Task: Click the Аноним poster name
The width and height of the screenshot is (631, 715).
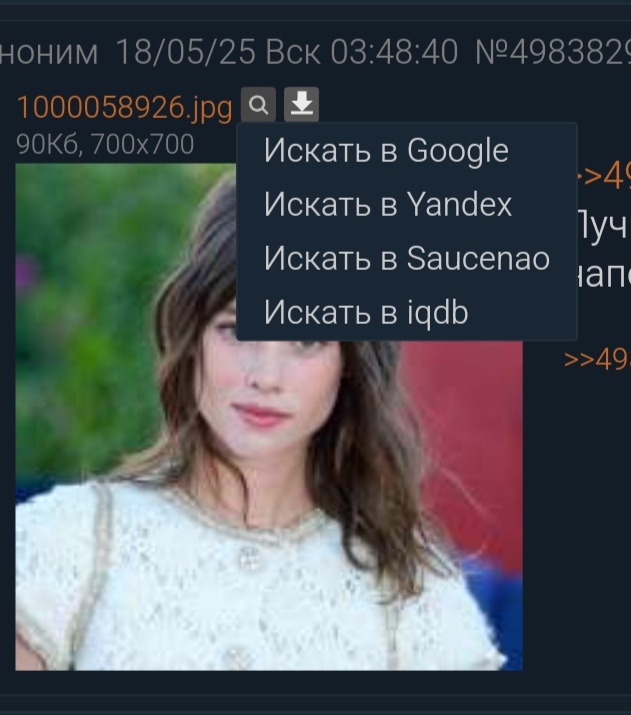Action: 49,52
